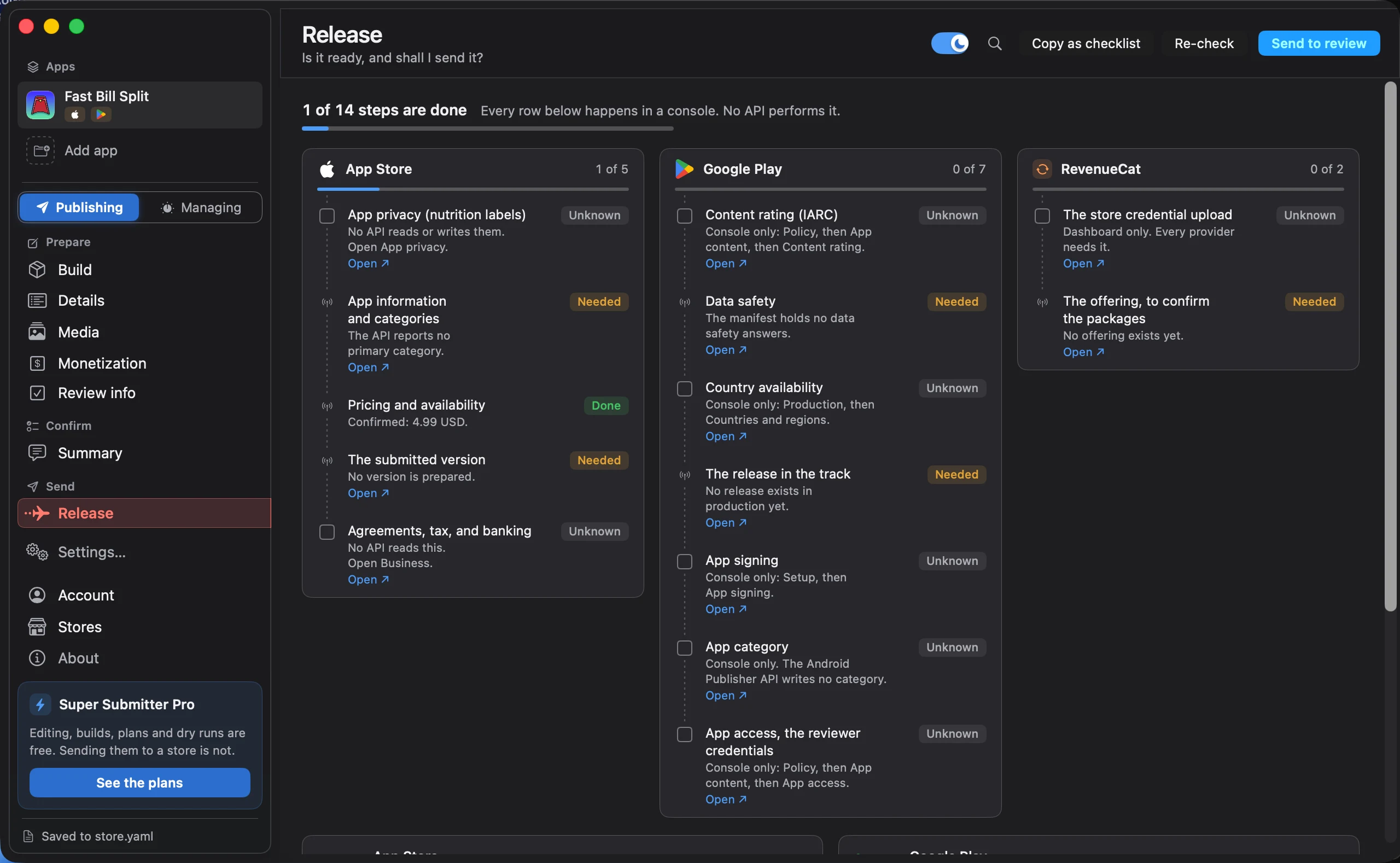Click the Needed badge on Data safety
Image resolution: width=1400 pixels, height=863 pixels.
click(956, 302)
